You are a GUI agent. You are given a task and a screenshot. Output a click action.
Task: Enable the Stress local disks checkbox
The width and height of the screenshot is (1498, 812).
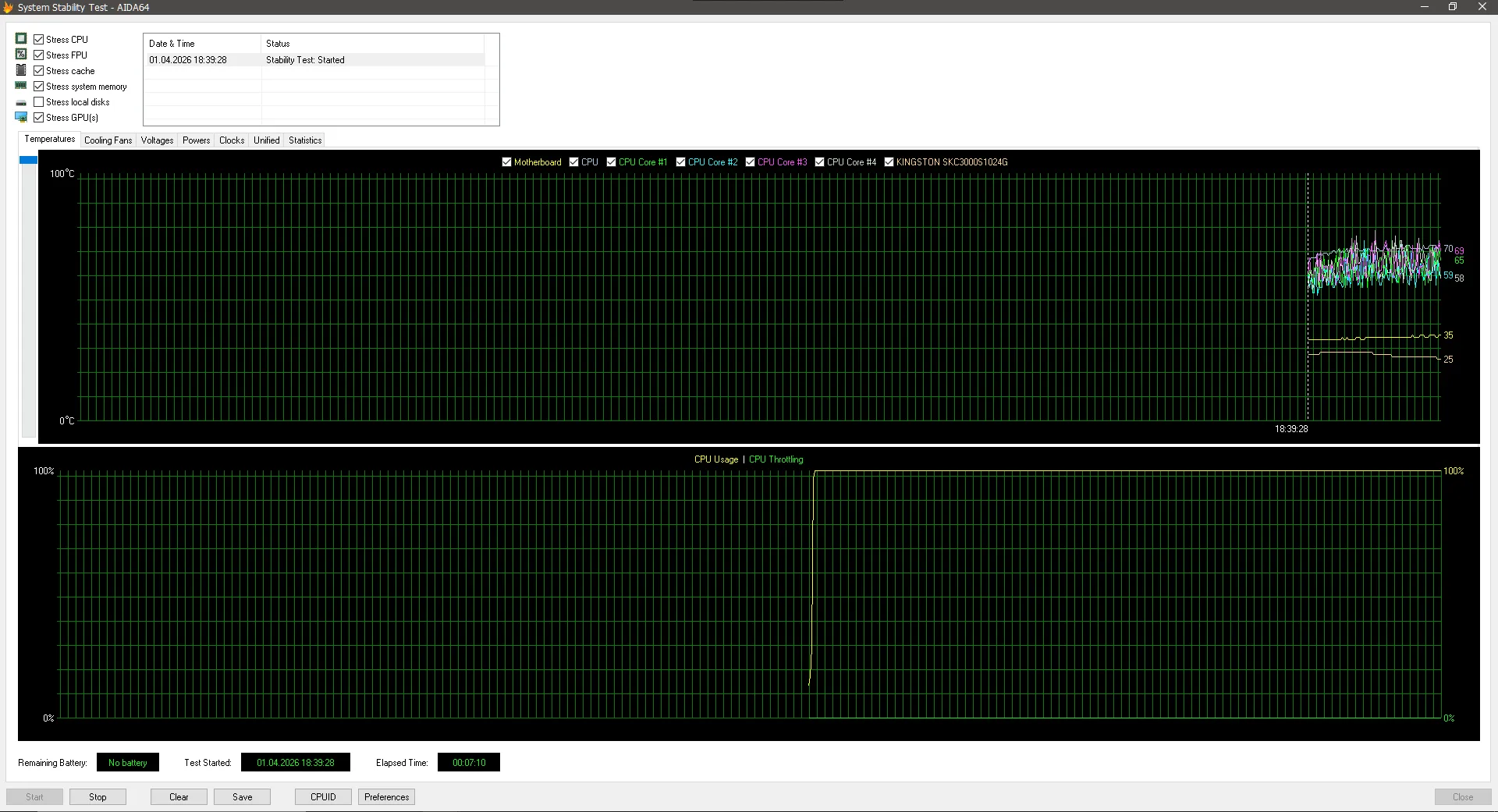38,102
